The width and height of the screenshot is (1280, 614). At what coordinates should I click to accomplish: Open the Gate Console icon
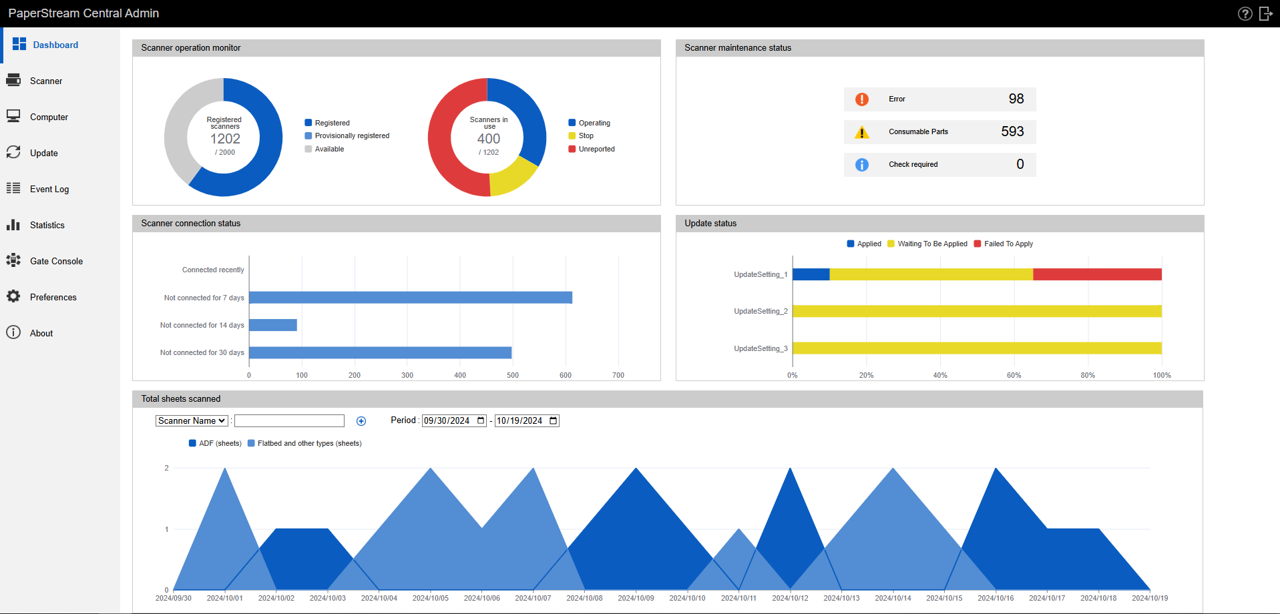point(14,260)
